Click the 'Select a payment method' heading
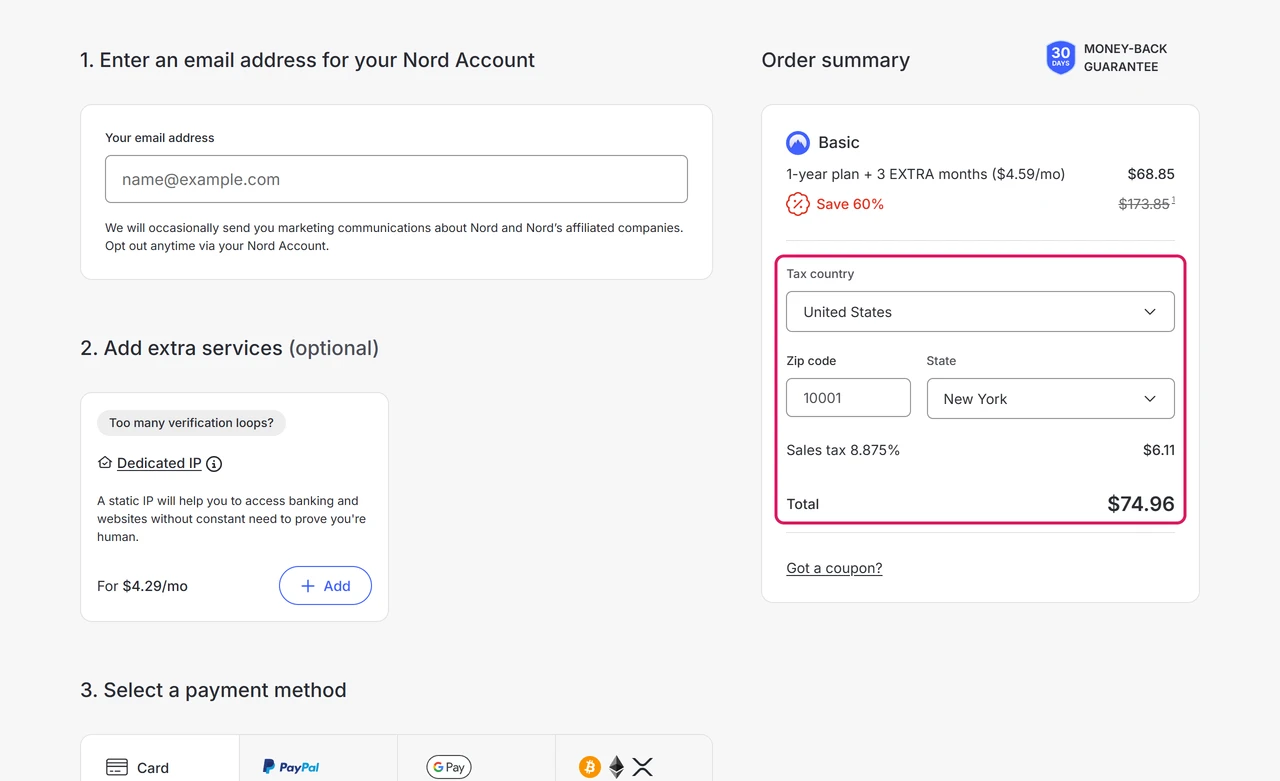 [213, 690]
